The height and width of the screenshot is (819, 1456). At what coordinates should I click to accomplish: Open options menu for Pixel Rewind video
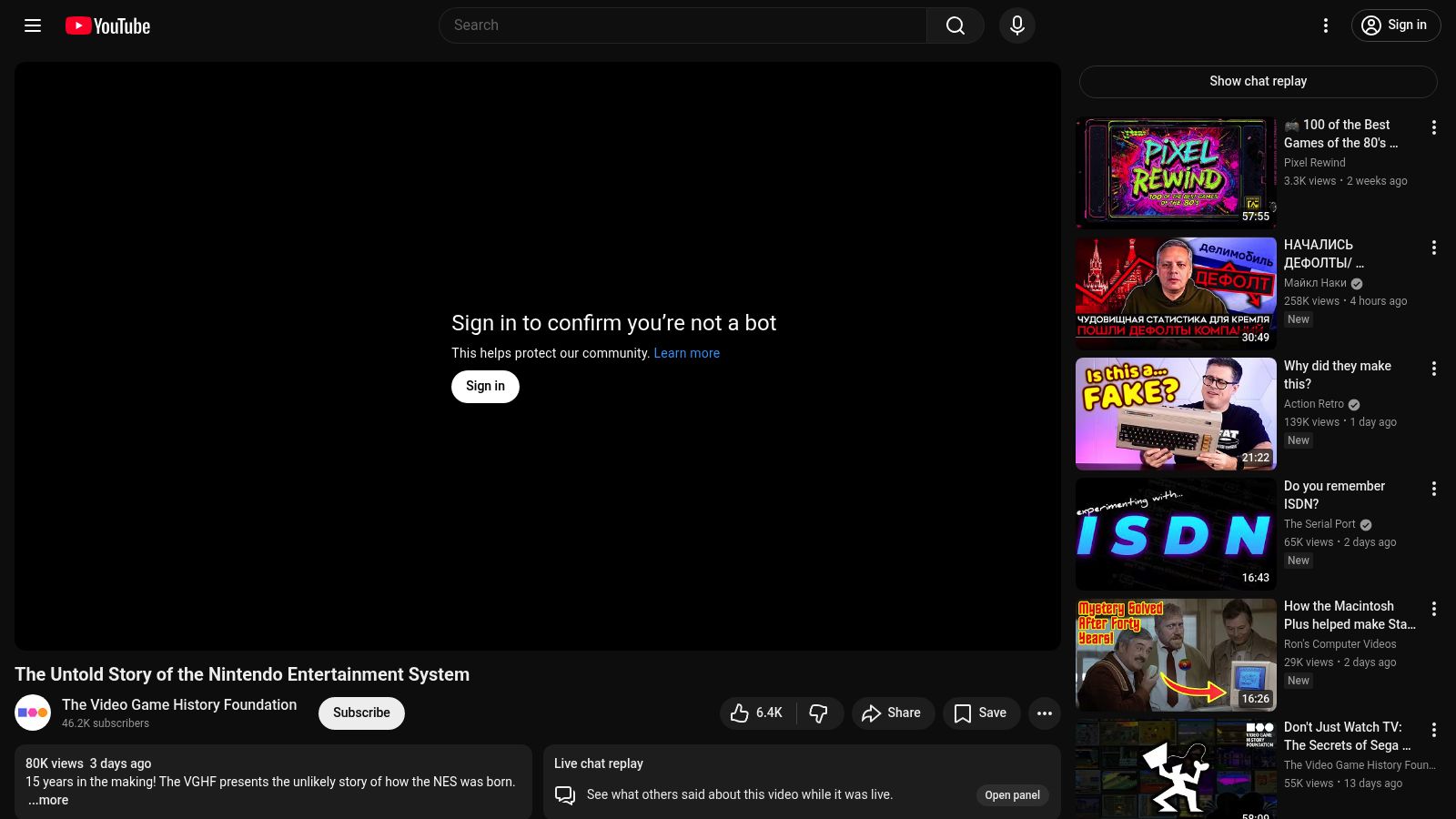(1433, 128)
